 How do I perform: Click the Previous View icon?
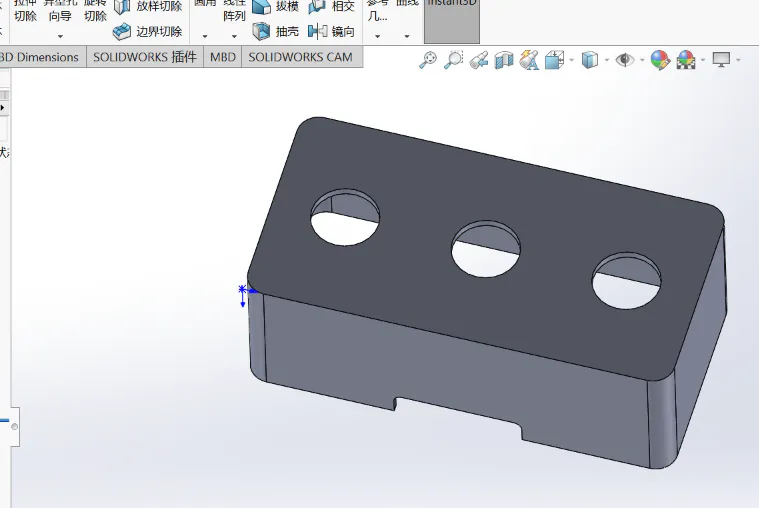479,61
